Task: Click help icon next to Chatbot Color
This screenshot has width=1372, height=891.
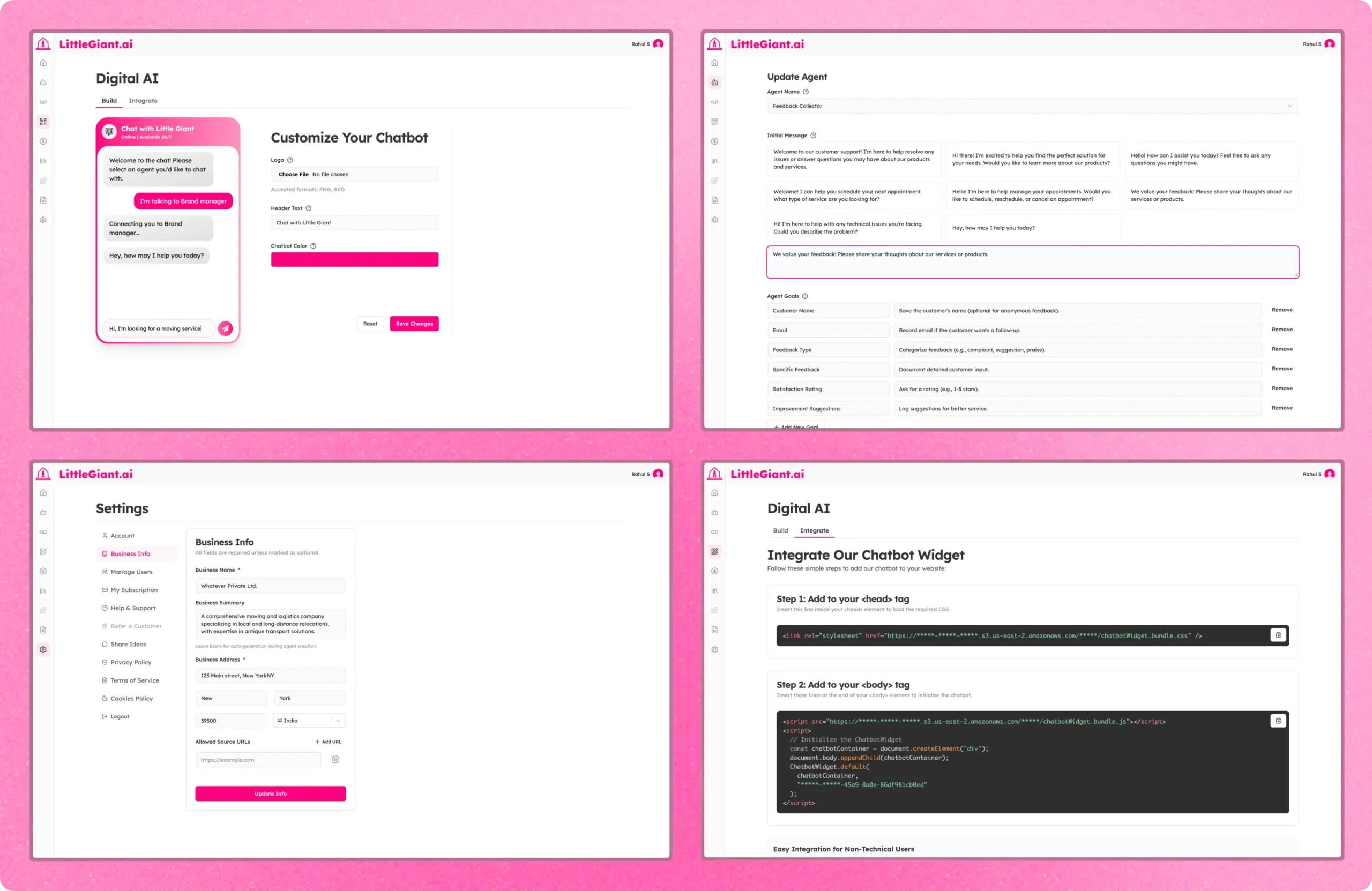Action: [x=313, y=246]
